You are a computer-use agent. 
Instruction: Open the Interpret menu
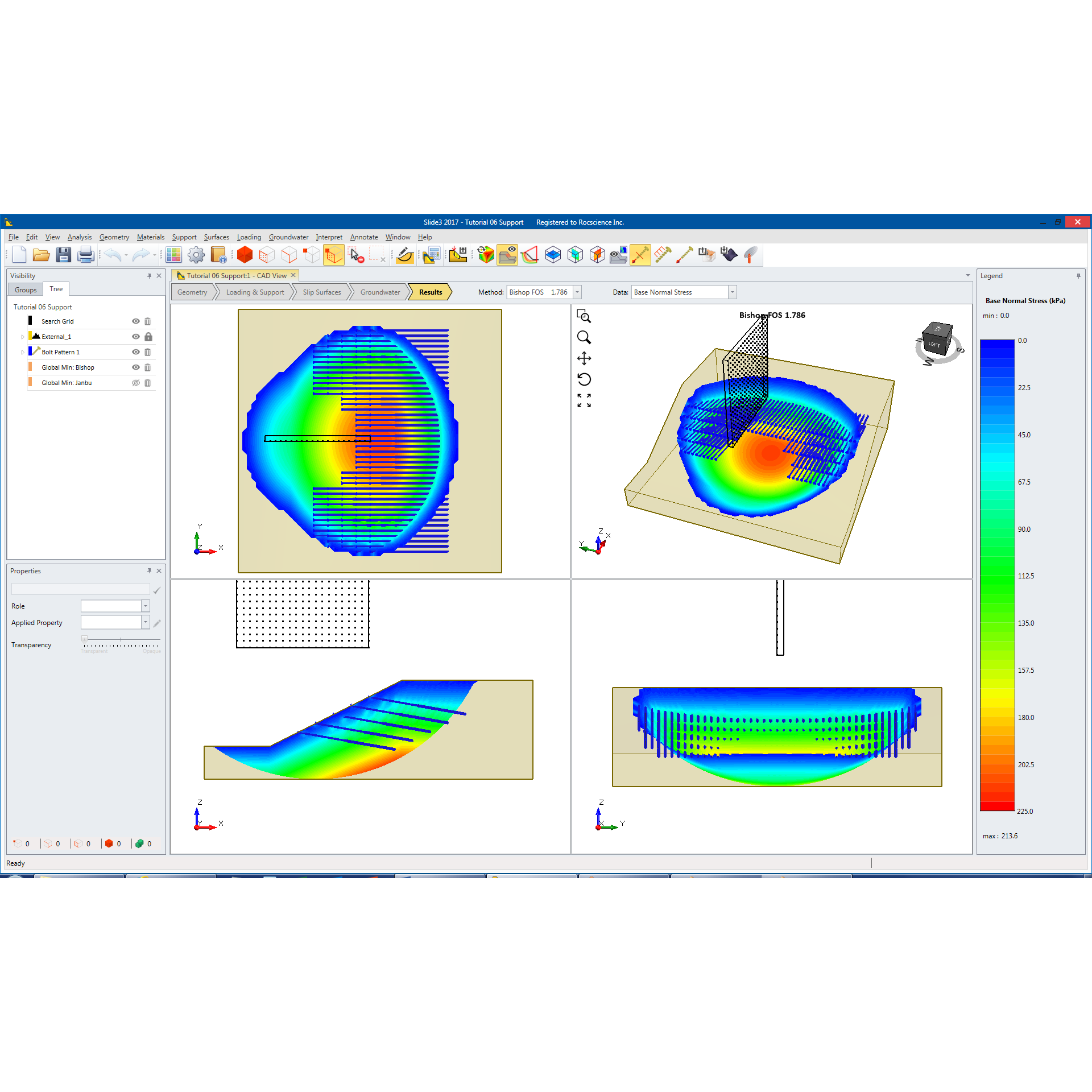(x=329, y=237)
